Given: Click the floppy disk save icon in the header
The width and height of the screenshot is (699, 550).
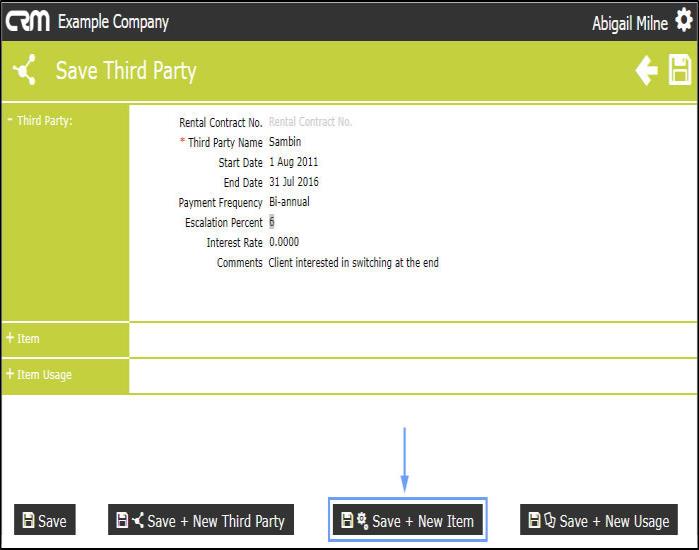Looking at the screenshot, I should (x=679, y=70).
